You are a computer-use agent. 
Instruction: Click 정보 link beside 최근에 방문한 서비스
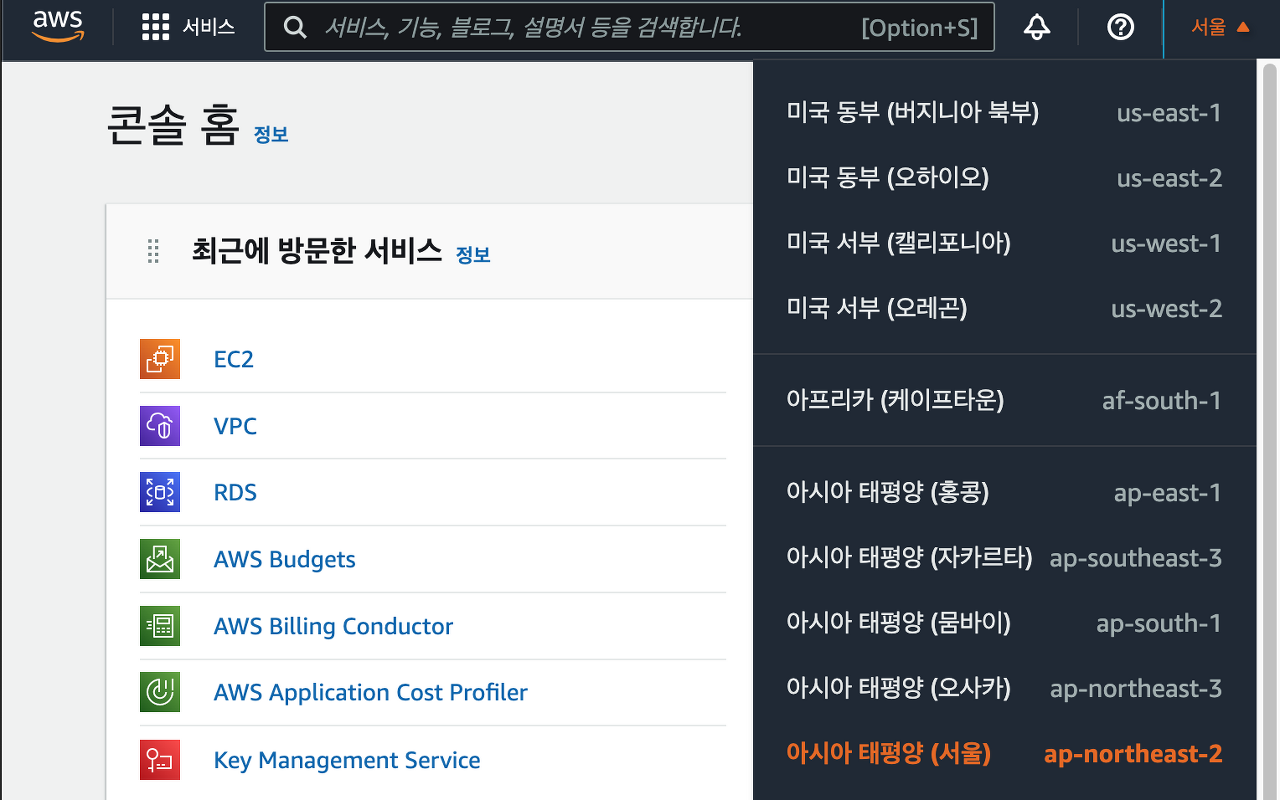click(x=473, y=254)
